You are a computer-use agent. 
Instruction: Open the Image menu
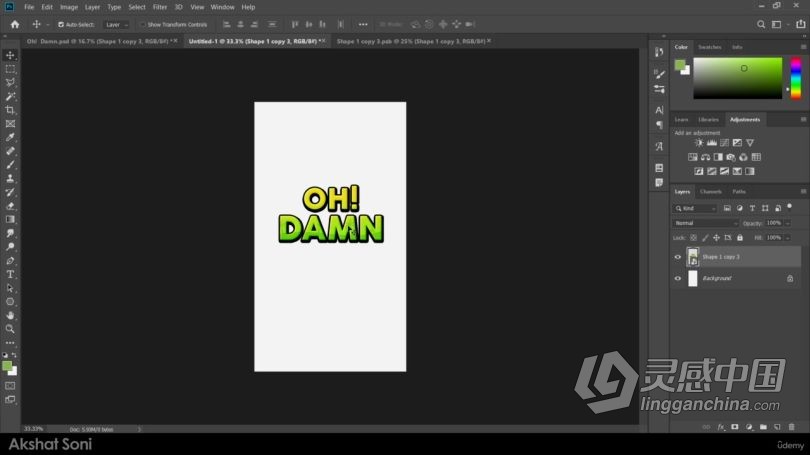tap(69, 7)
